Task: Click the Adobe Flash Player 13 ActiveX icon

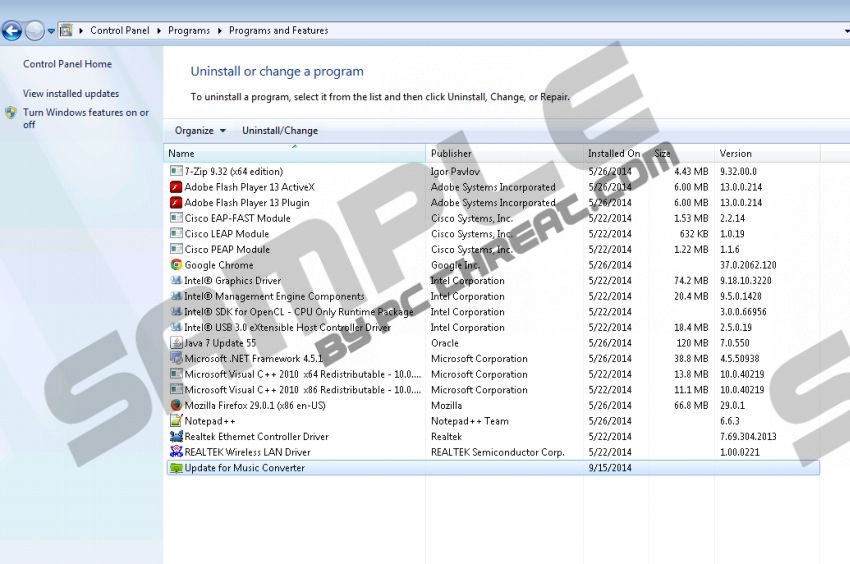Action: point(176,187)
